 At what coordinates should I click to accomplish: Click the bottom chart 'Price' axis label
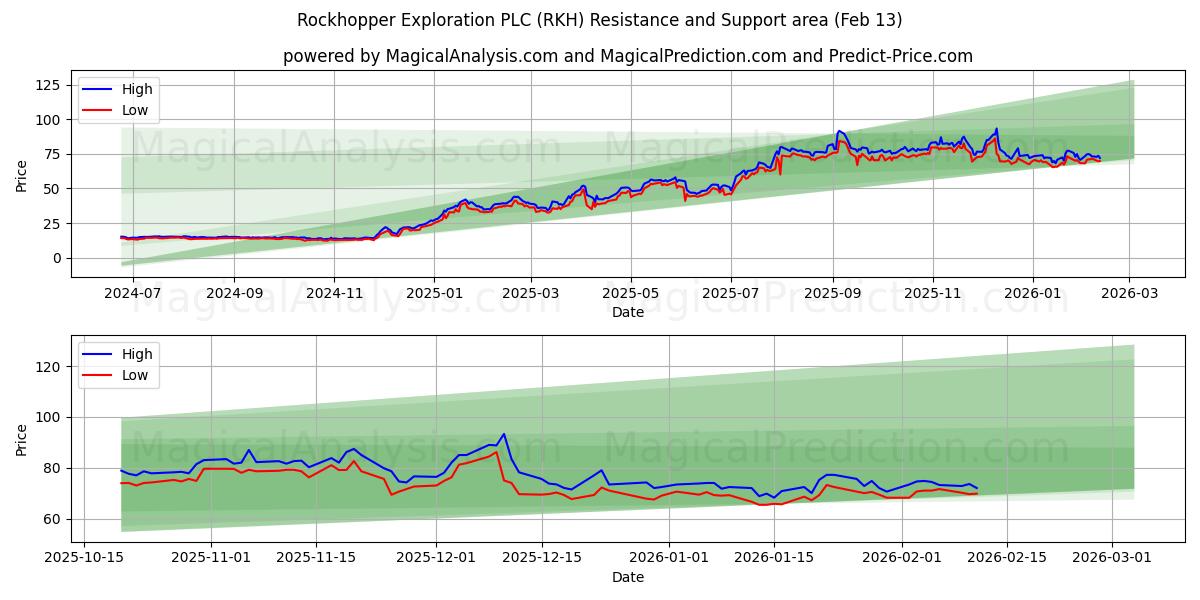coord(22,439)
